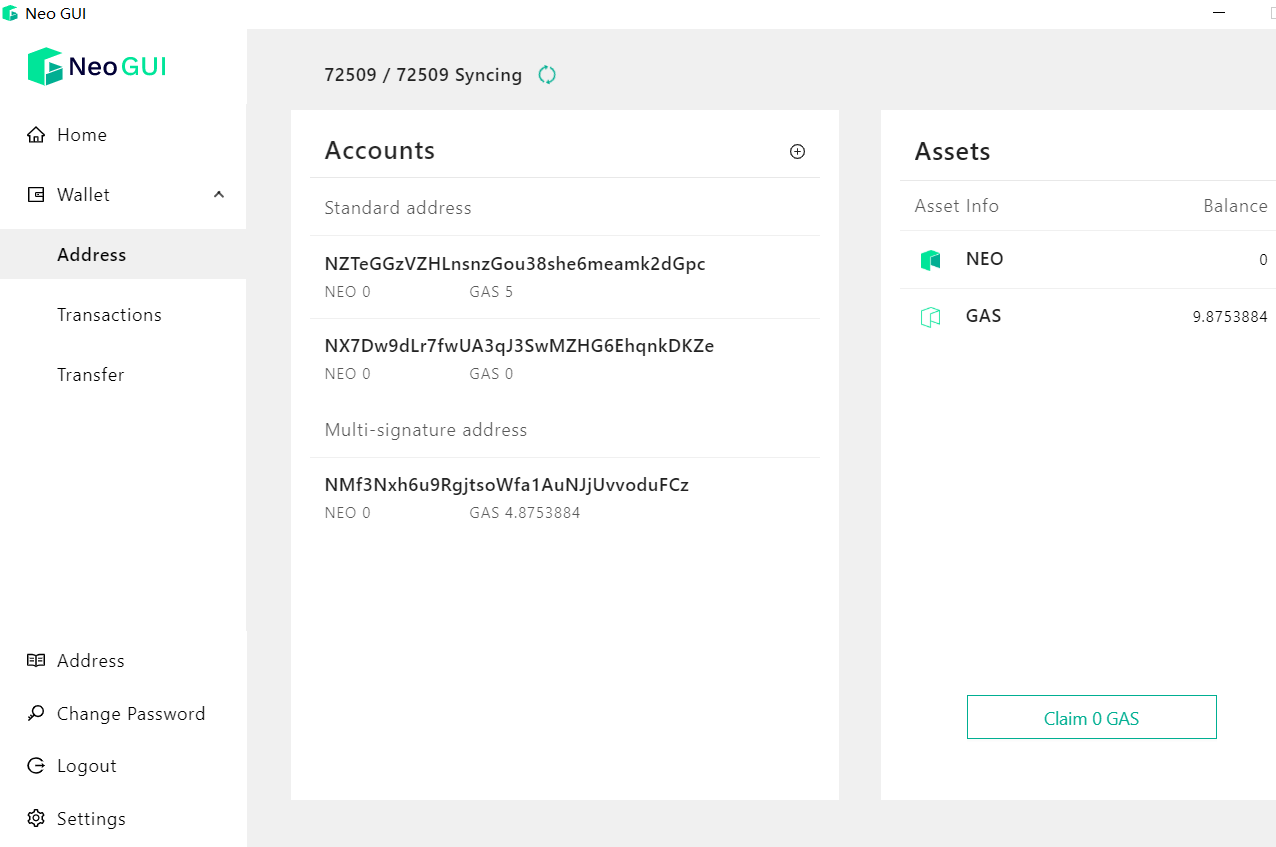Viewport: 1276px width, 847px height.
Task: Open address NX7Dw9dLr7fwUA3qJ3SwMZHG6EhqnkDKZe
Action: pyautogui.click(x=565, y=359)
